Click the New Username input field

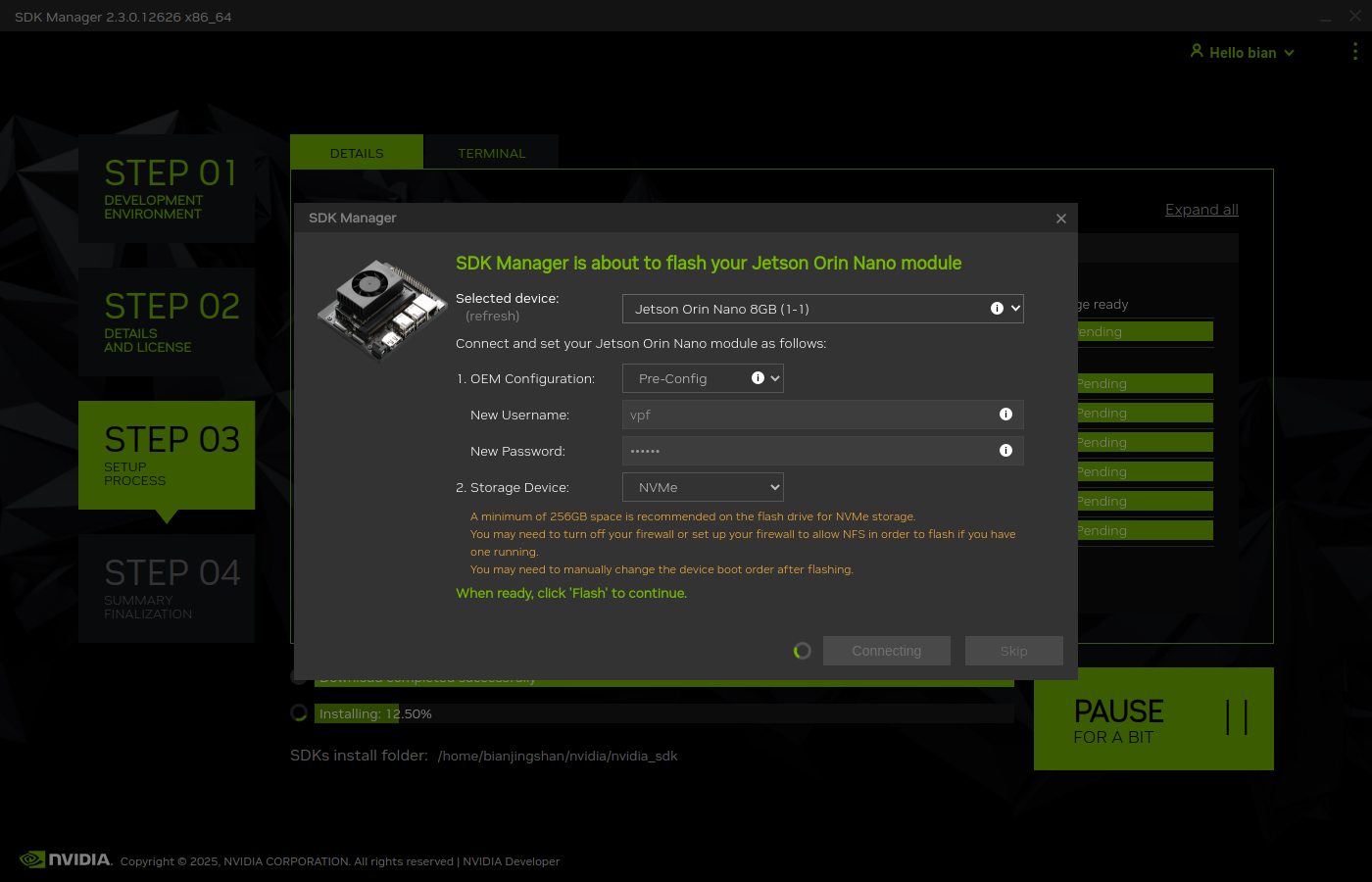(x=823, y=415)
